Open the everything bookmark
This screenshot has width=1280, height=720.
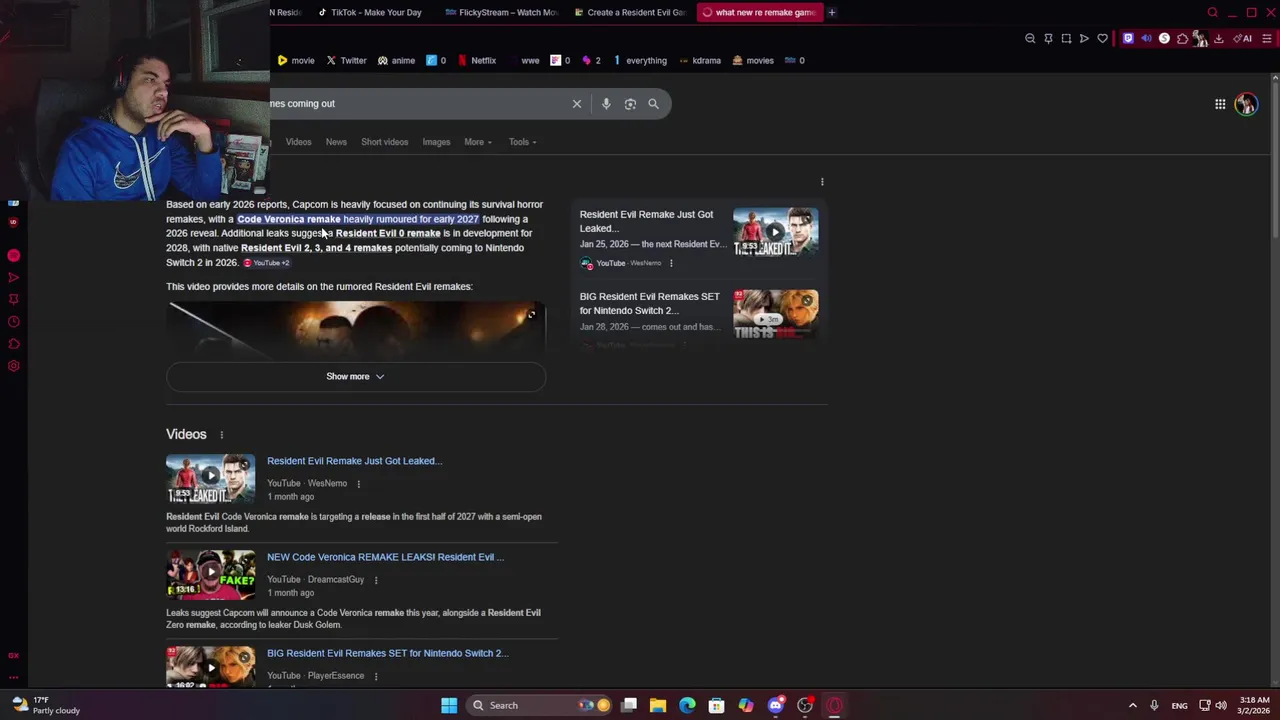(639, 61)
